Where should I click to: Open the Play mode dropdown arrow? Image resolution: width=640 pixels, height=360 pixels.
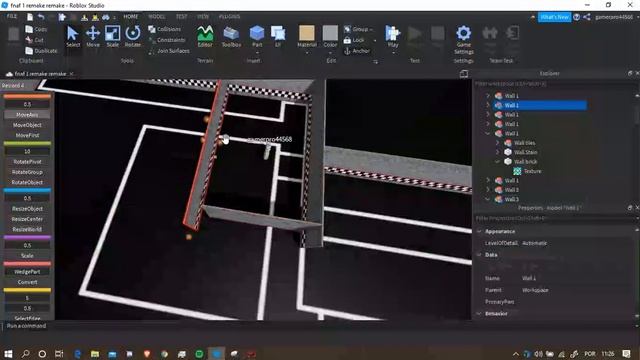[x=393, y=52]
